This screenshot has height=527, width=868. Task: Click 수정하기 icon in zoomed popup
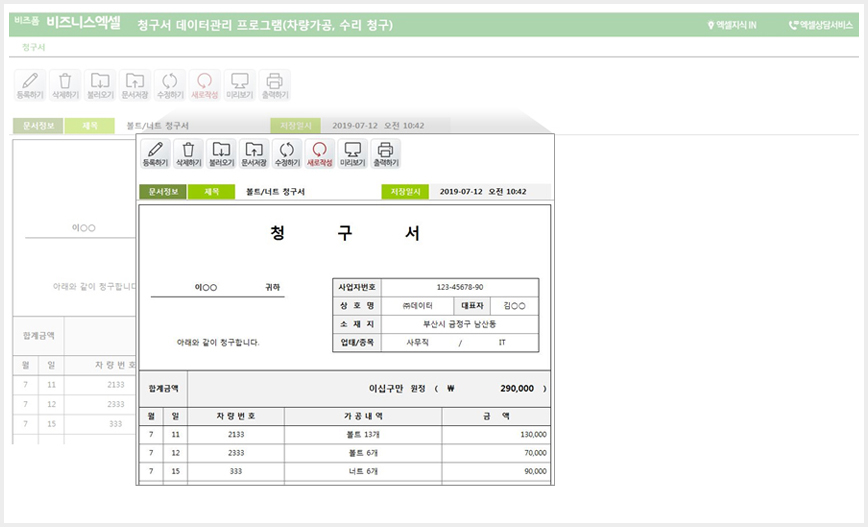tap(287, 153)
